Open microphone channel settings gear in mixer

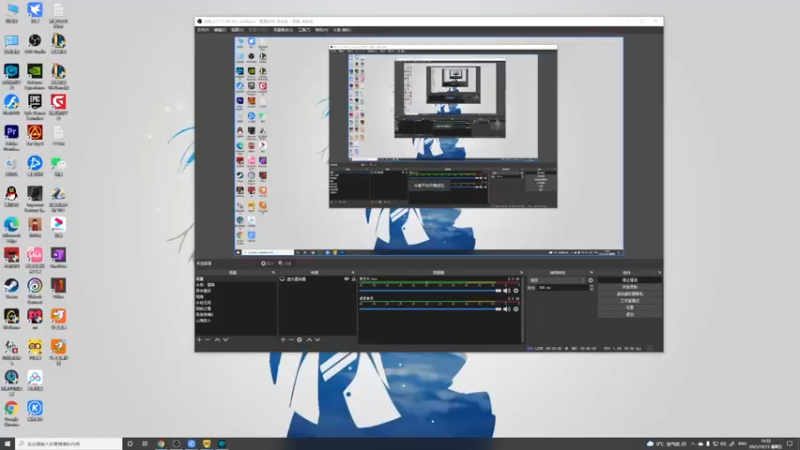click(x=516, y=291)
